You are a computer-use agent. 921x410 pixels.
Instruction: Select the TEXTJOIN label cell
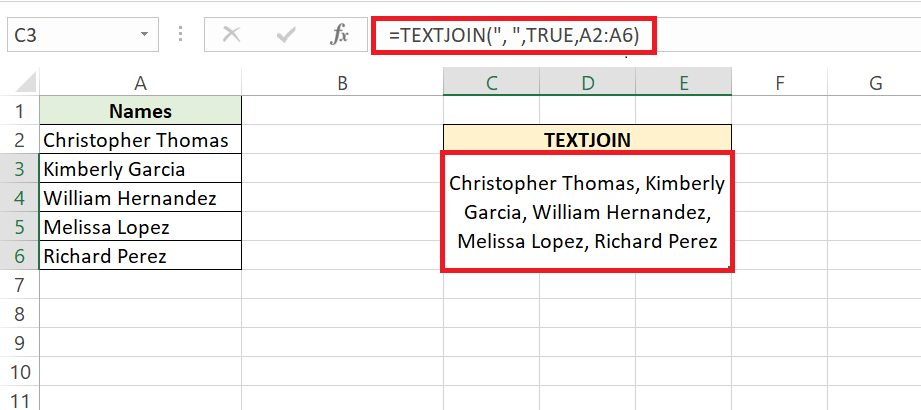tap(587, 141)
